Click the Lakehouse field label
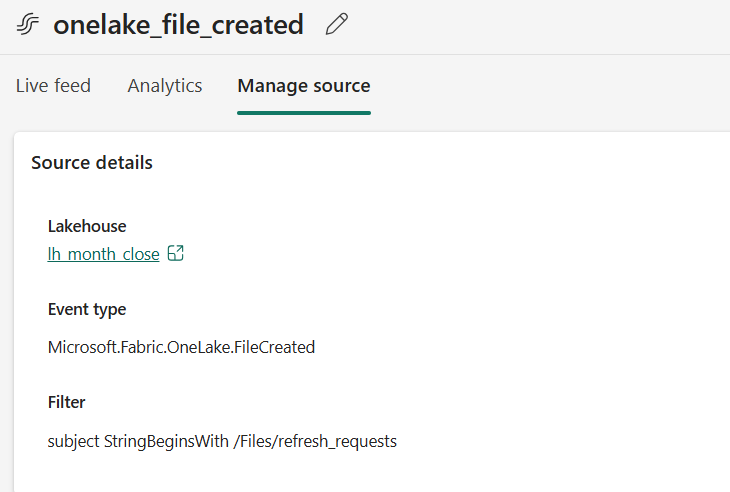Screen dimensions: 730x492 coord(87,226)
